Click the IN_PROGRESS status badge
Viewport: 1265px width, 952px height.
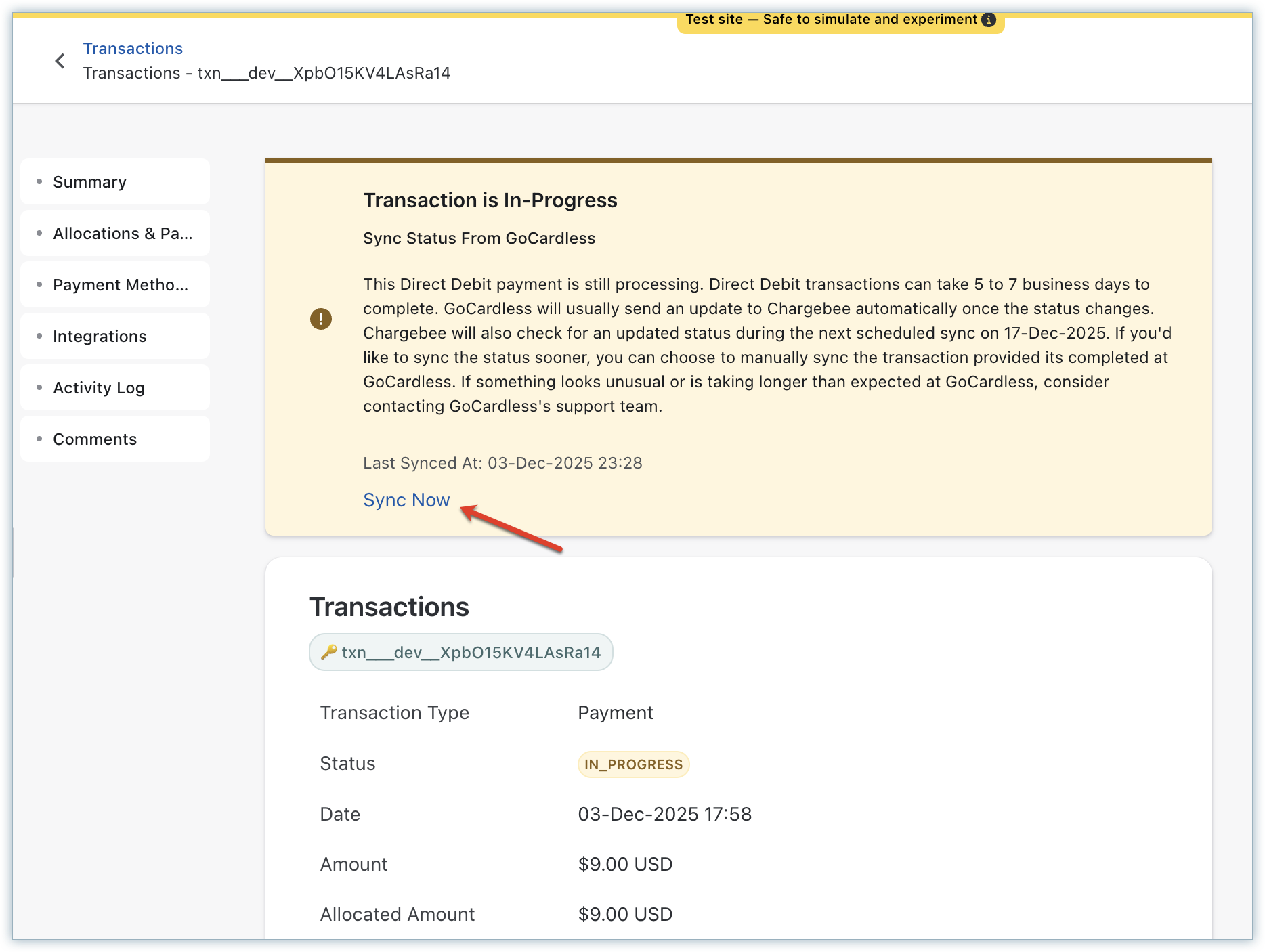click(633, 764)
